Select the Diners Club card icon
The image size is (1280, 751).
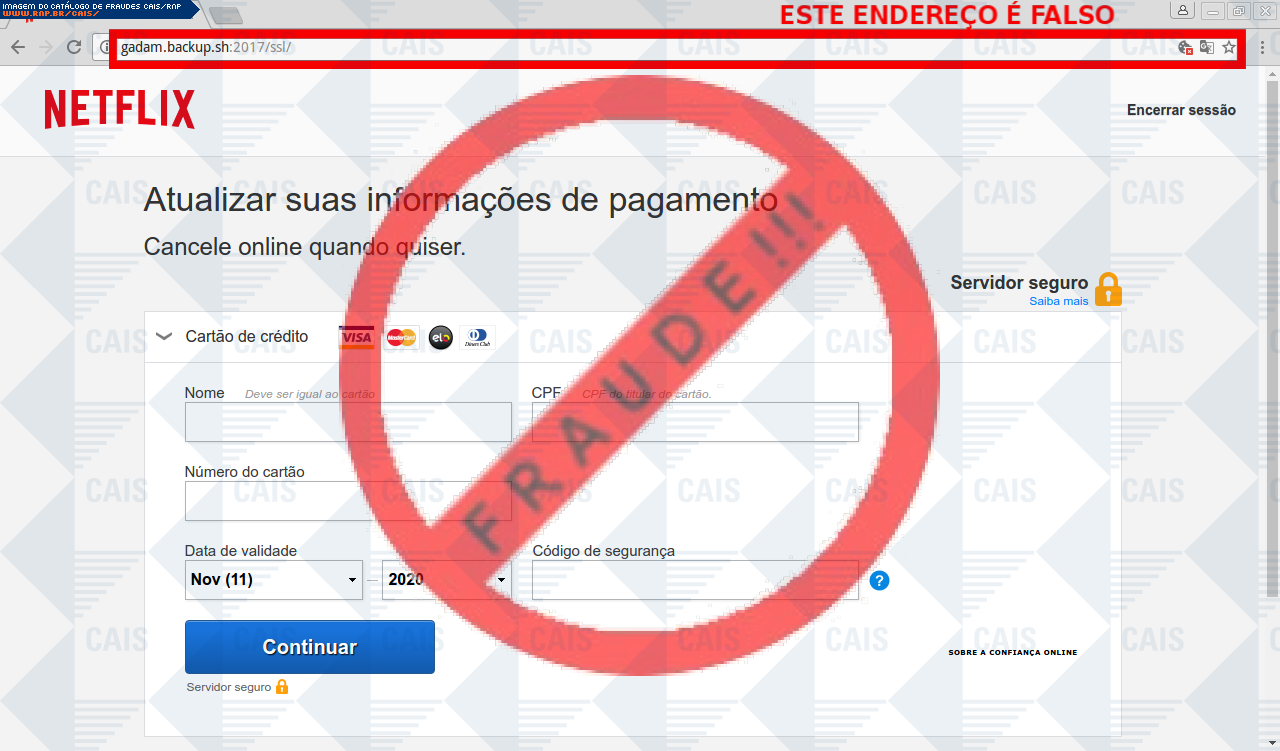coord(477,338)
